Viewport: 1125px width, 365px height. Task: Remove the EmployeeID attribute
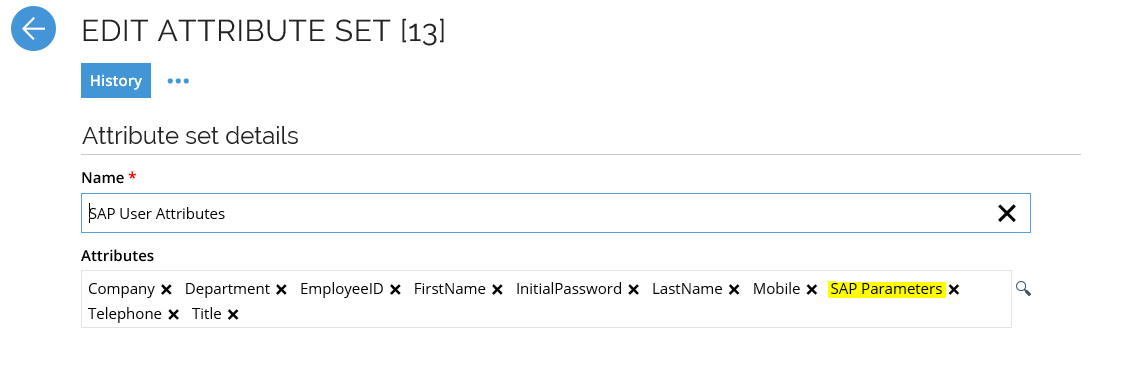pos(395,290)
